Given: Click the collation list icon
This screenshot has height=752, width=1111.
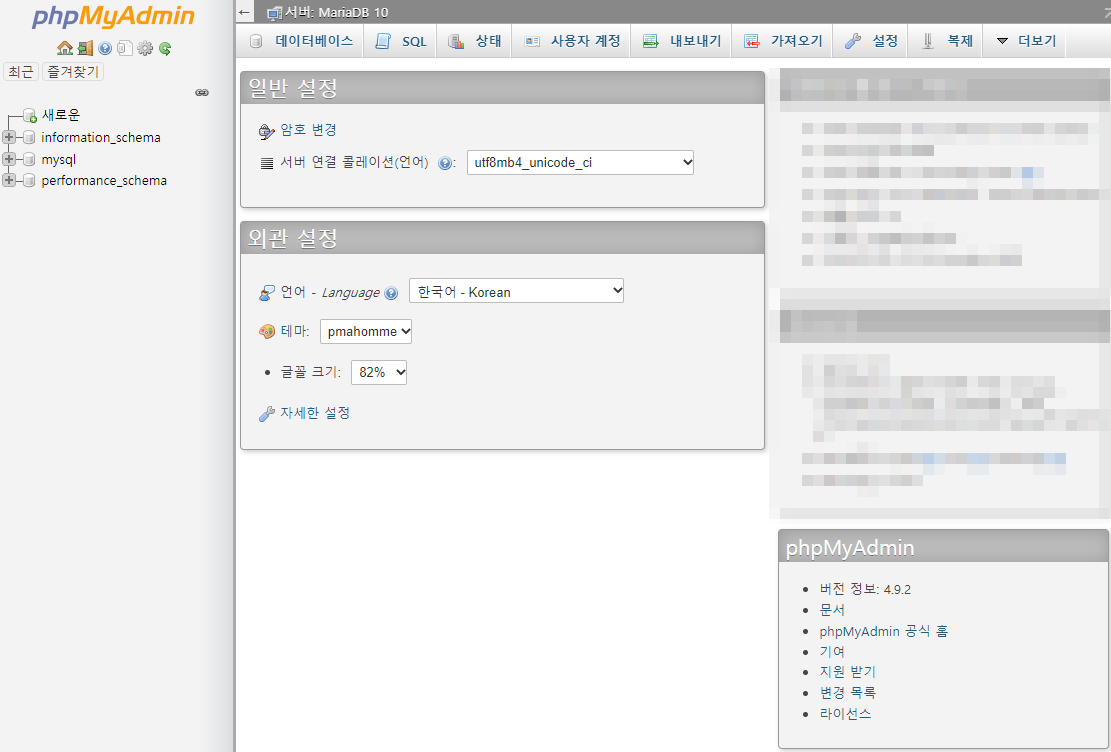Looking at the screenshot, I should pos(266,163).
